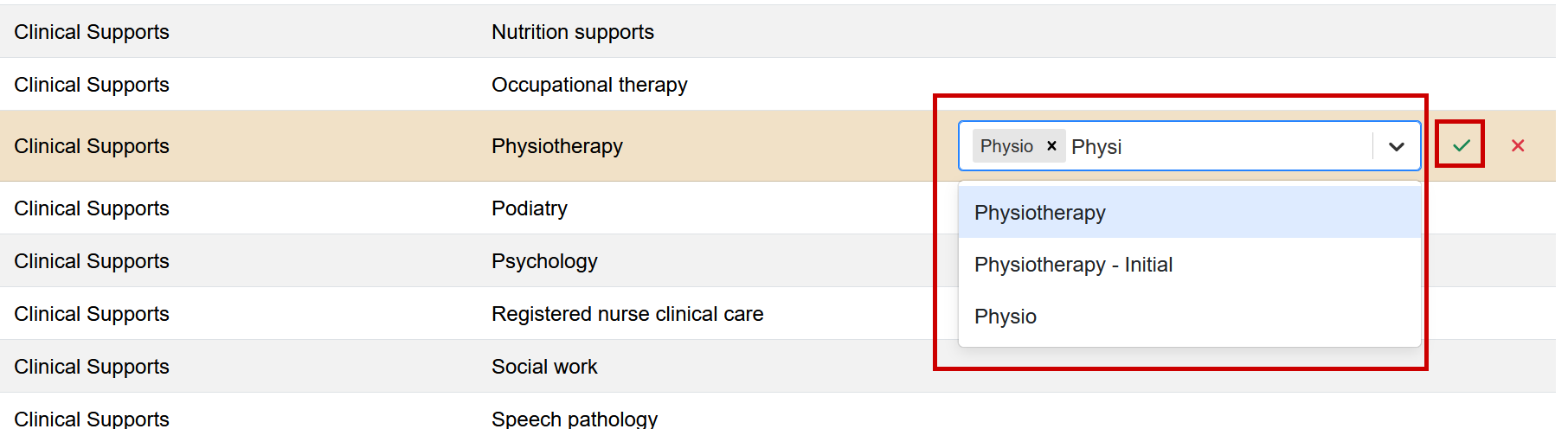1568x429 pixels.
Task: Remove the Physio tag chip
Action: coord(1051,146)
